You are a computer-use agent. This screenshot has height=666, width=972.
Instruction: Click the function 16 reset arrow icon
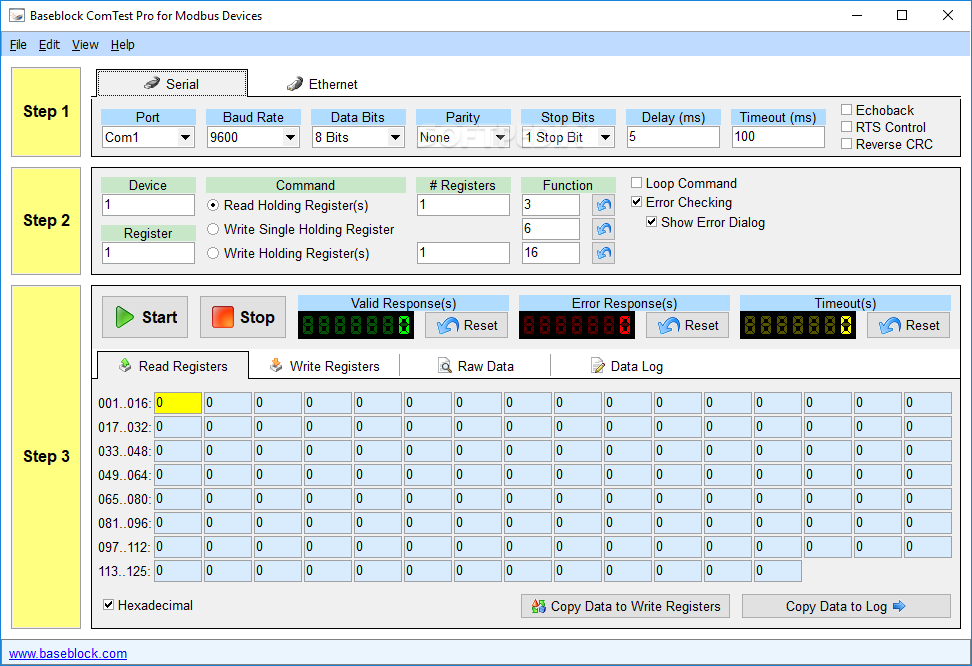(603, 253)
